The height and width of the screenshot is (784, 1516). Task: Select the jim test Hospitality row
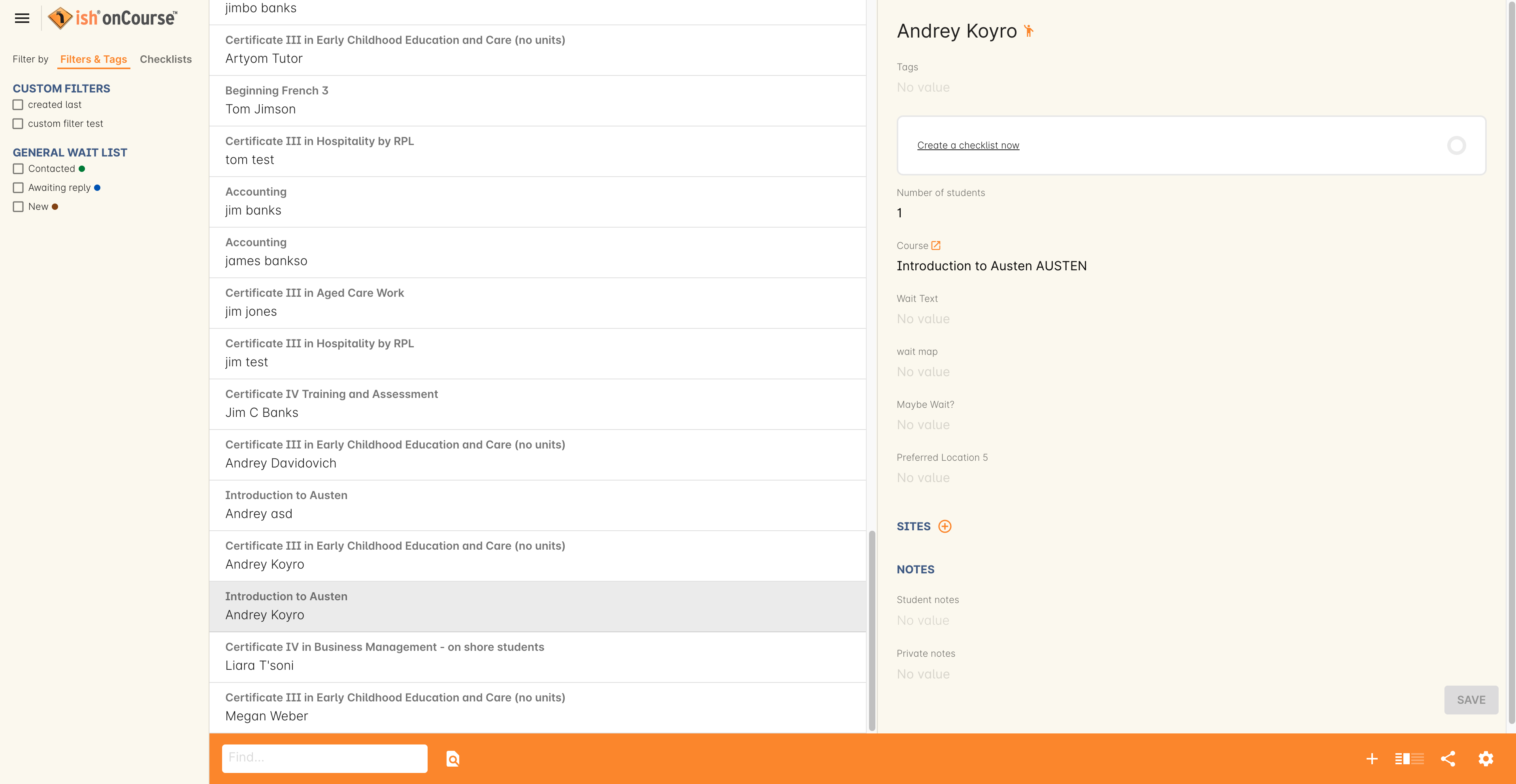pyautogui.click(x=537, y=354)
